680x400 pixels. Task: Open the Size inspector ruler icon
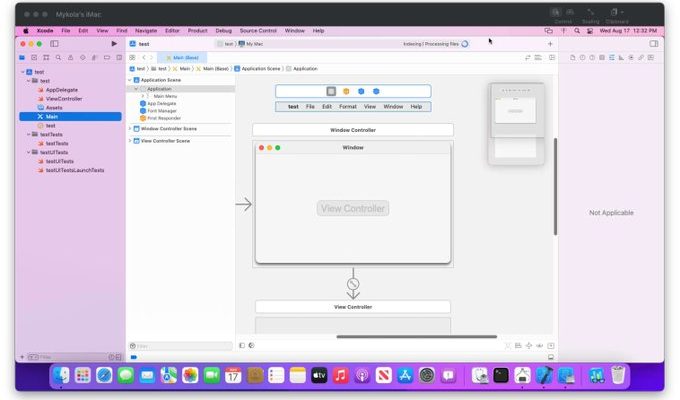coord(621,58)
